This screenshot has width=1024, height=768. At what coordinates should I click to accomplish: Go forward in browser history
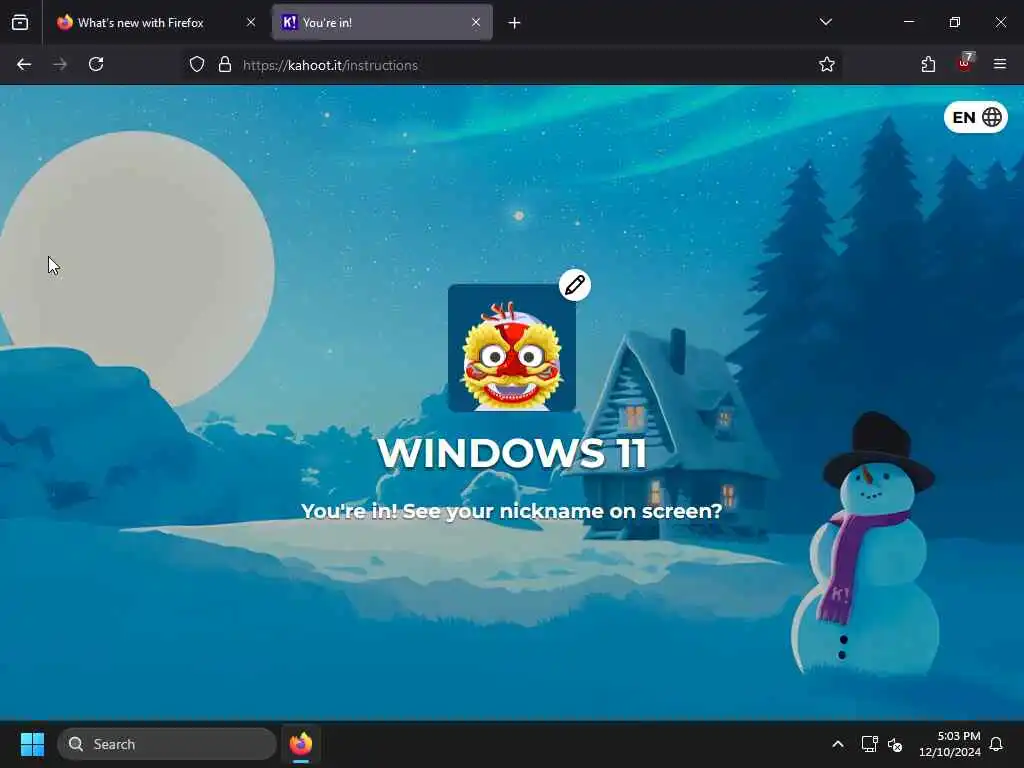click(60, 65)
